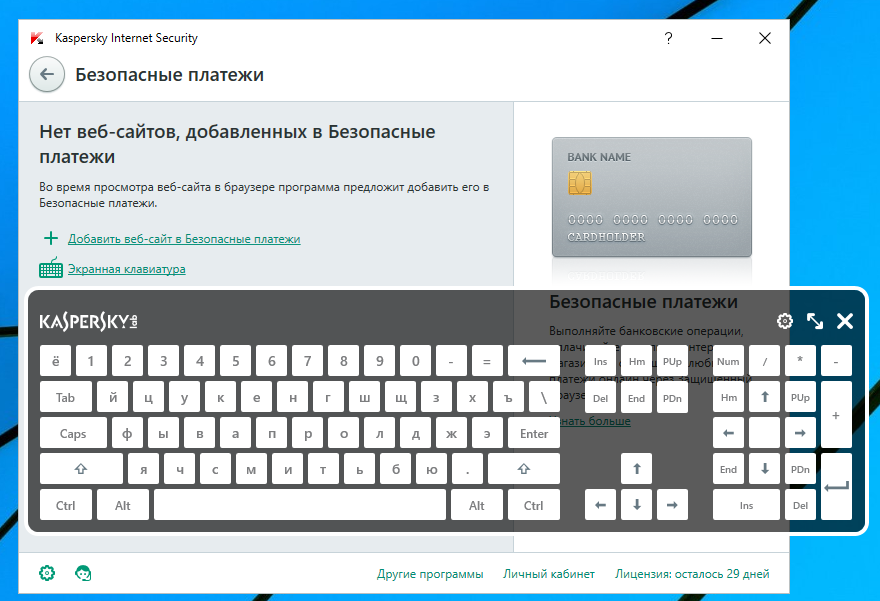Open on-screen keyboard settings gear
This screenshot has width=880, height=601.
click(x=785, y=321)
